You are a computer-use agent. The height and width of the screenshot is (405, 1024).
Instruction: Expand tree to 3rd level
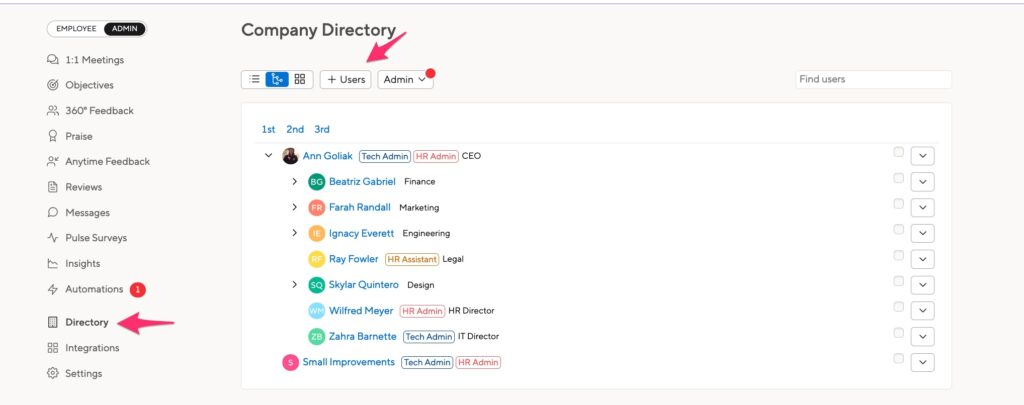pos(322,129)
